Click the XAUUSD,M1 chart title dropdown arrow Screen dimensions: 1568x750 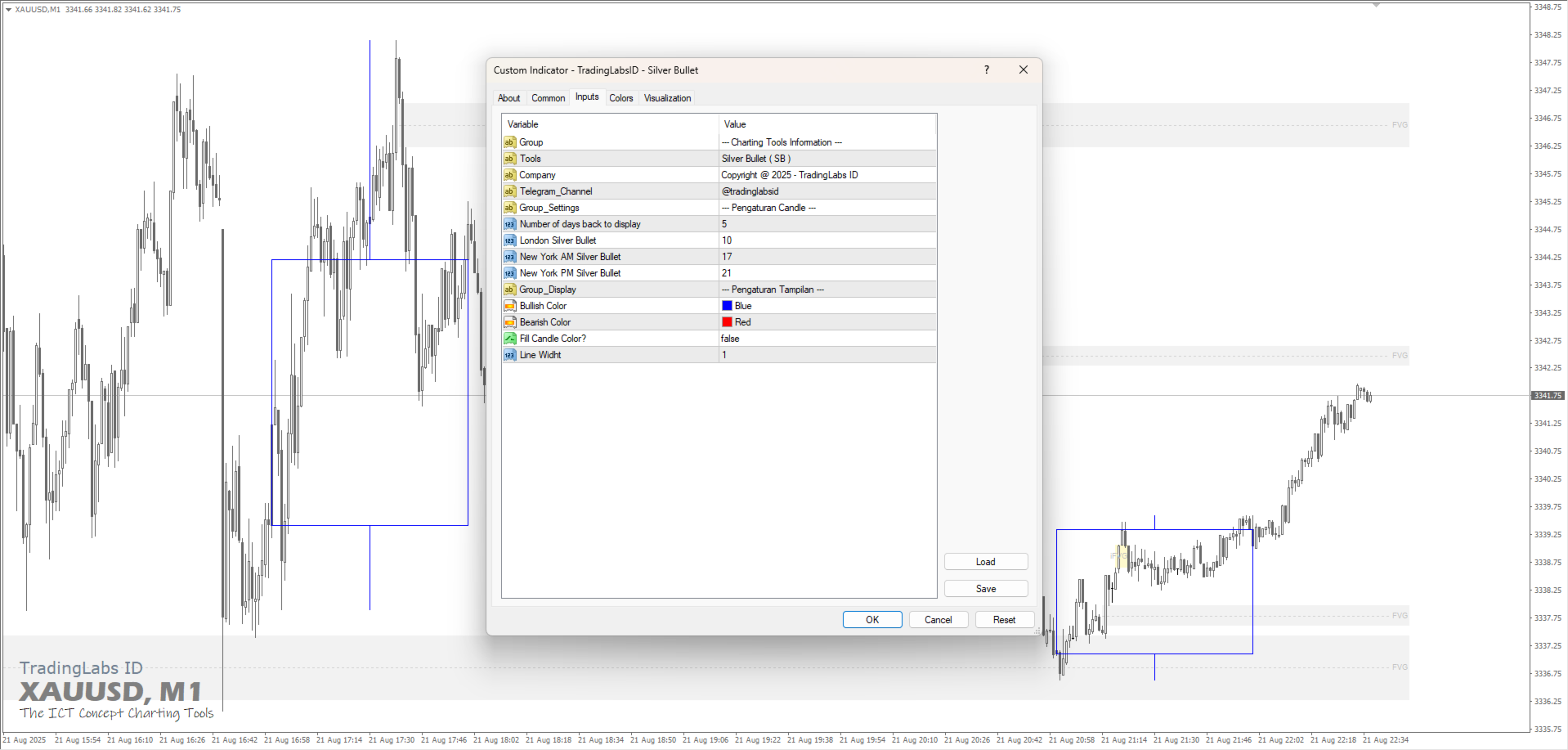(x=8, y=10)
